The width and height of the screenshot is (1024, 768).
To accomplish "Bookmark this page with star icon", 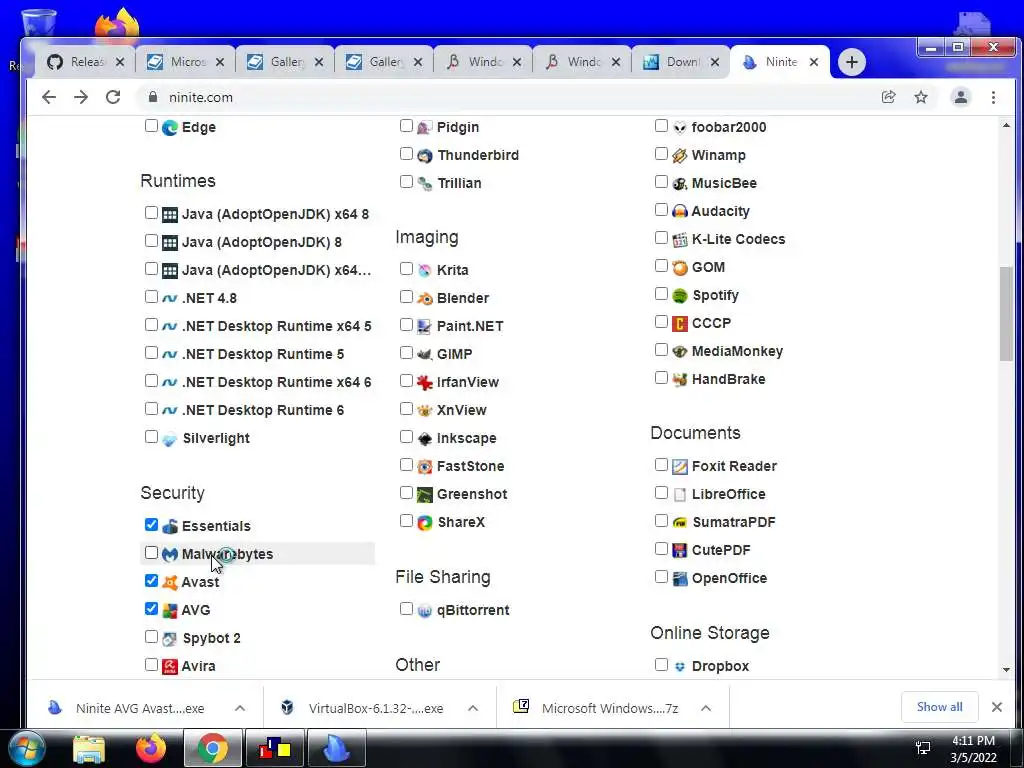I will coord(921,97).
